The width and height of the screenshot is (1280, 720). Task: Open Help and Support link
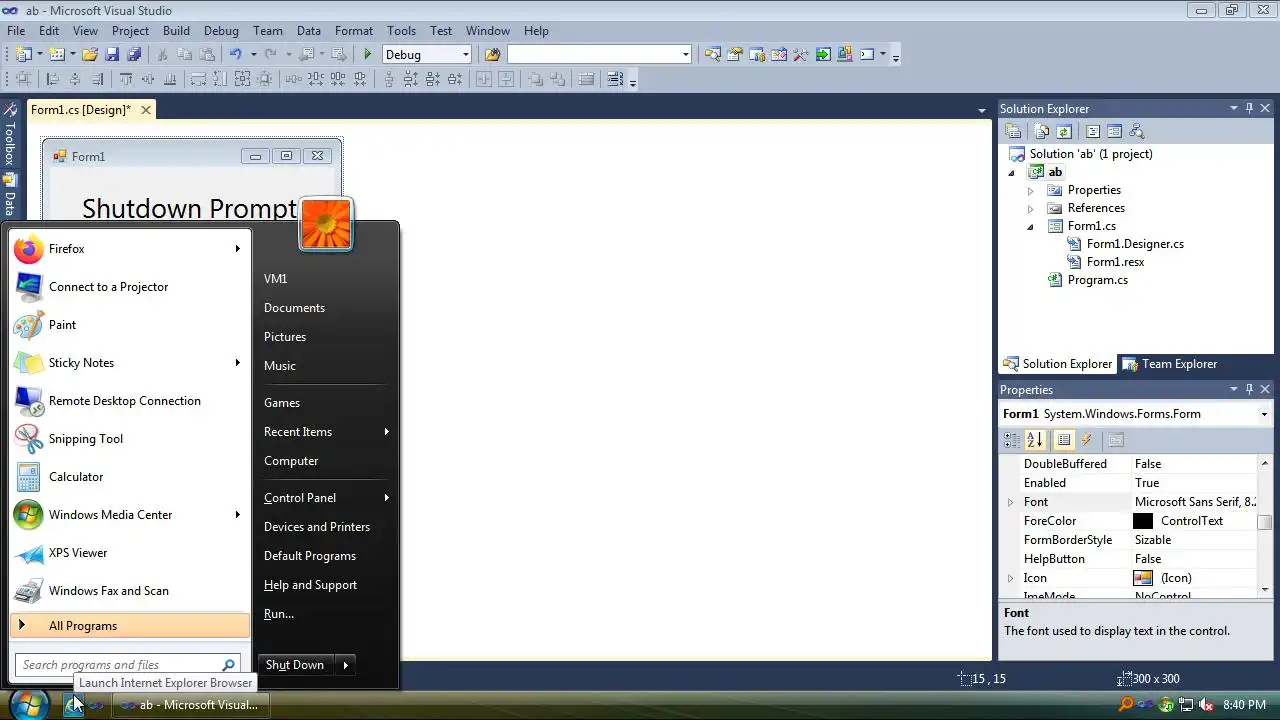click(x=310, y=585)
